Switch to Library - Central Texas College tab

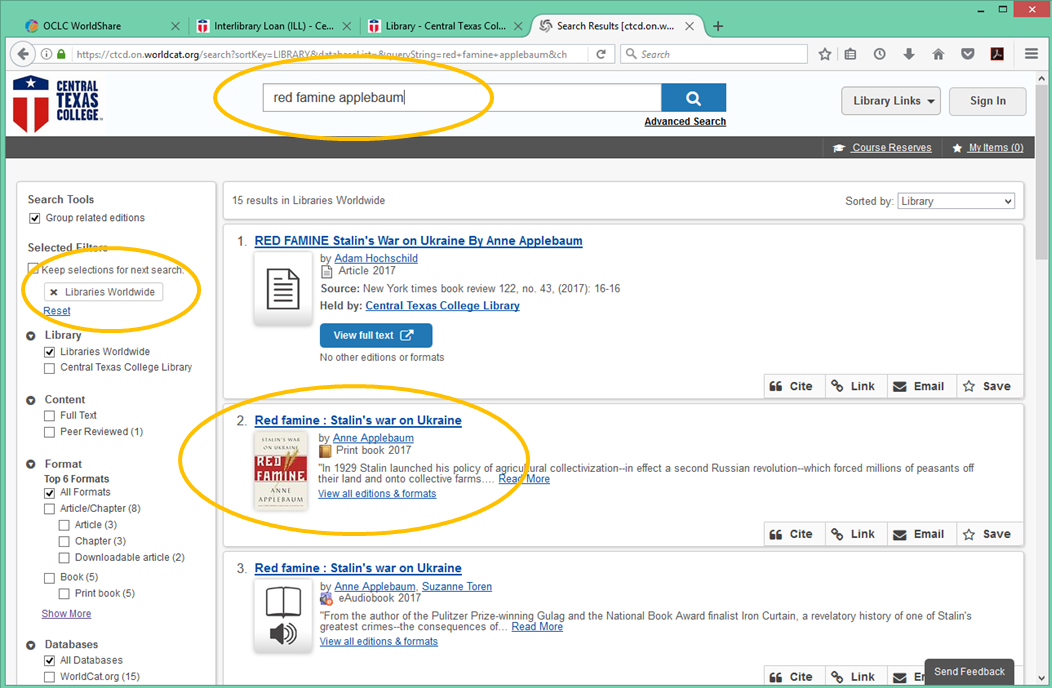tap(445, 26)
